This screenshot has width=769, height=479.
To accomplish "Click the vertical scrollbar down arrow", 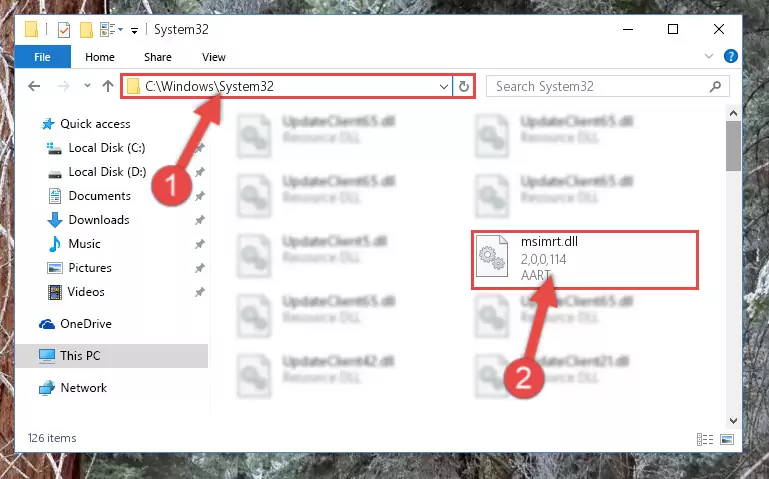I will pos(733,421).
